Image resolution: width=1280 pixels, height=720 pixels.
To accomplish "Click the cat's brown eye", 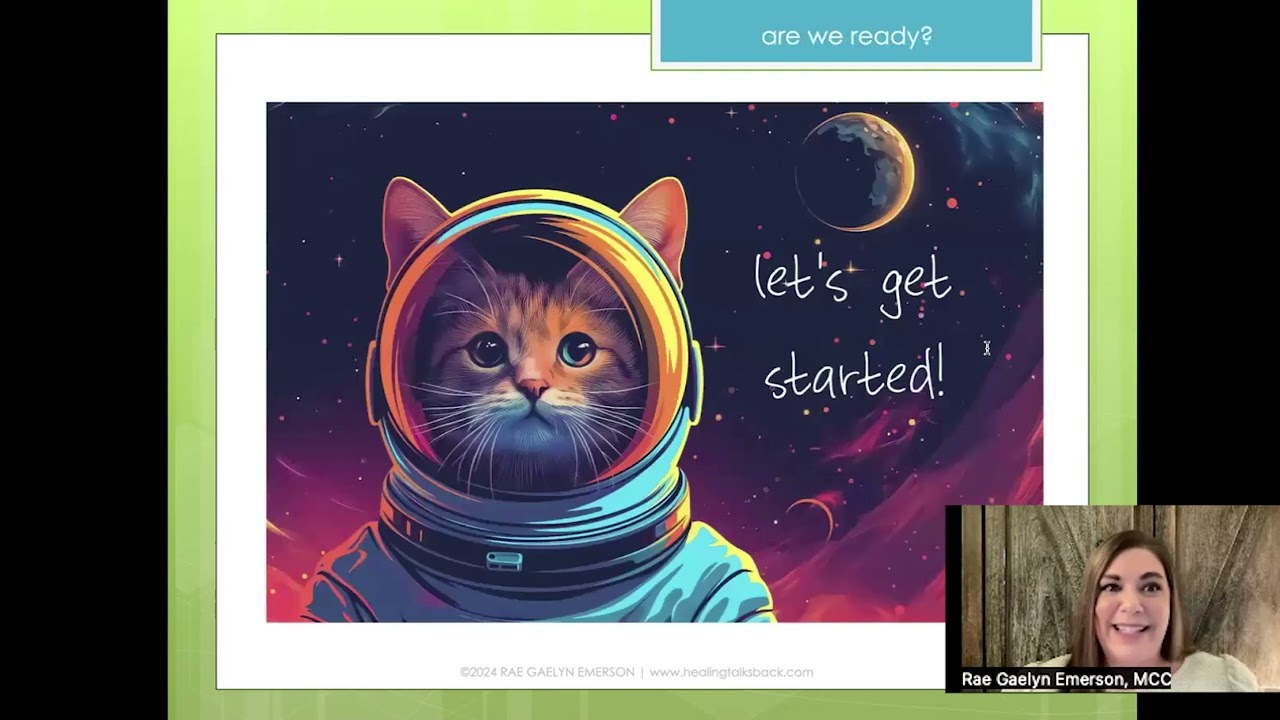I will (x=488, y=349).
